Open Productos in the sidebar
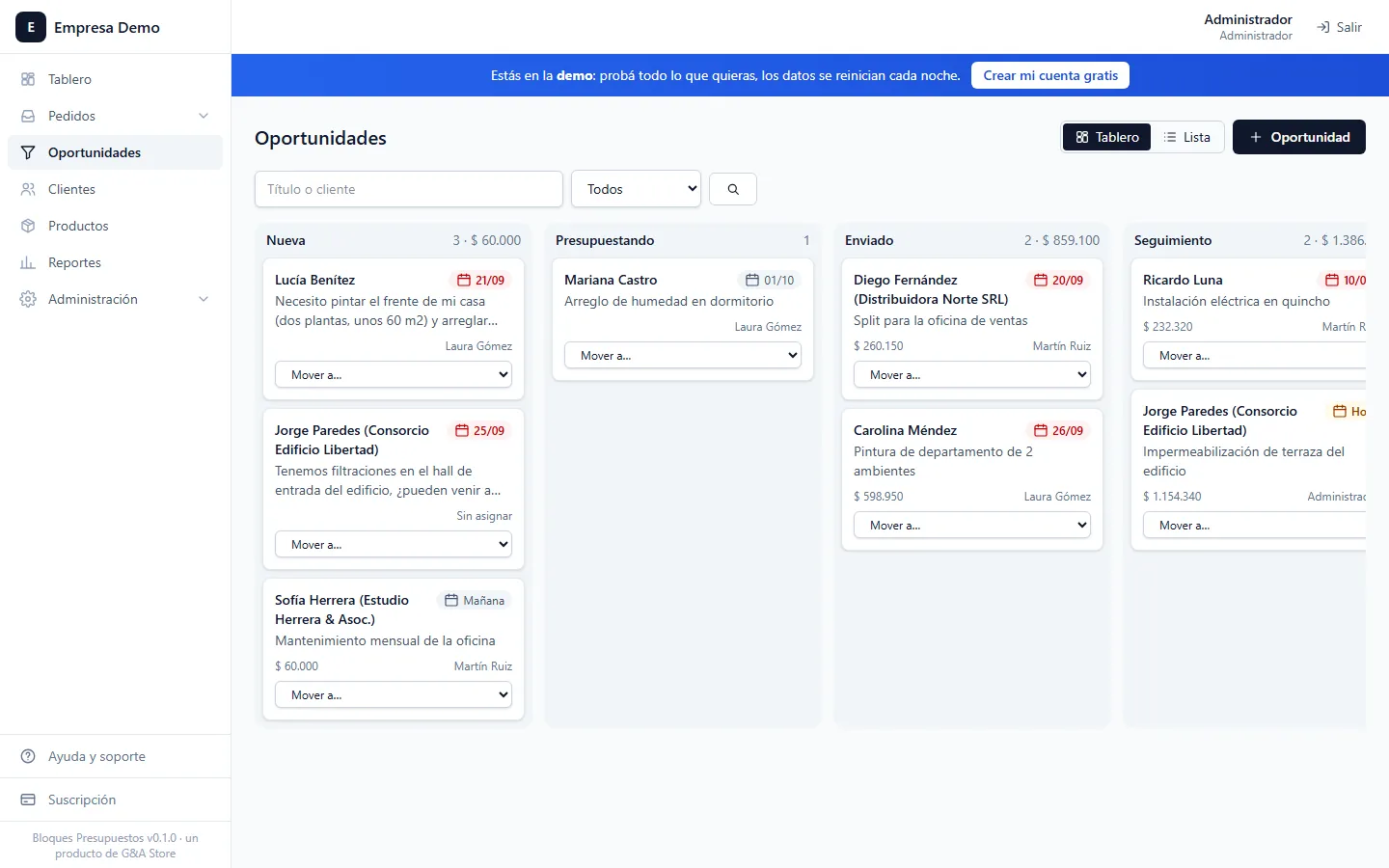 [115, 226]
